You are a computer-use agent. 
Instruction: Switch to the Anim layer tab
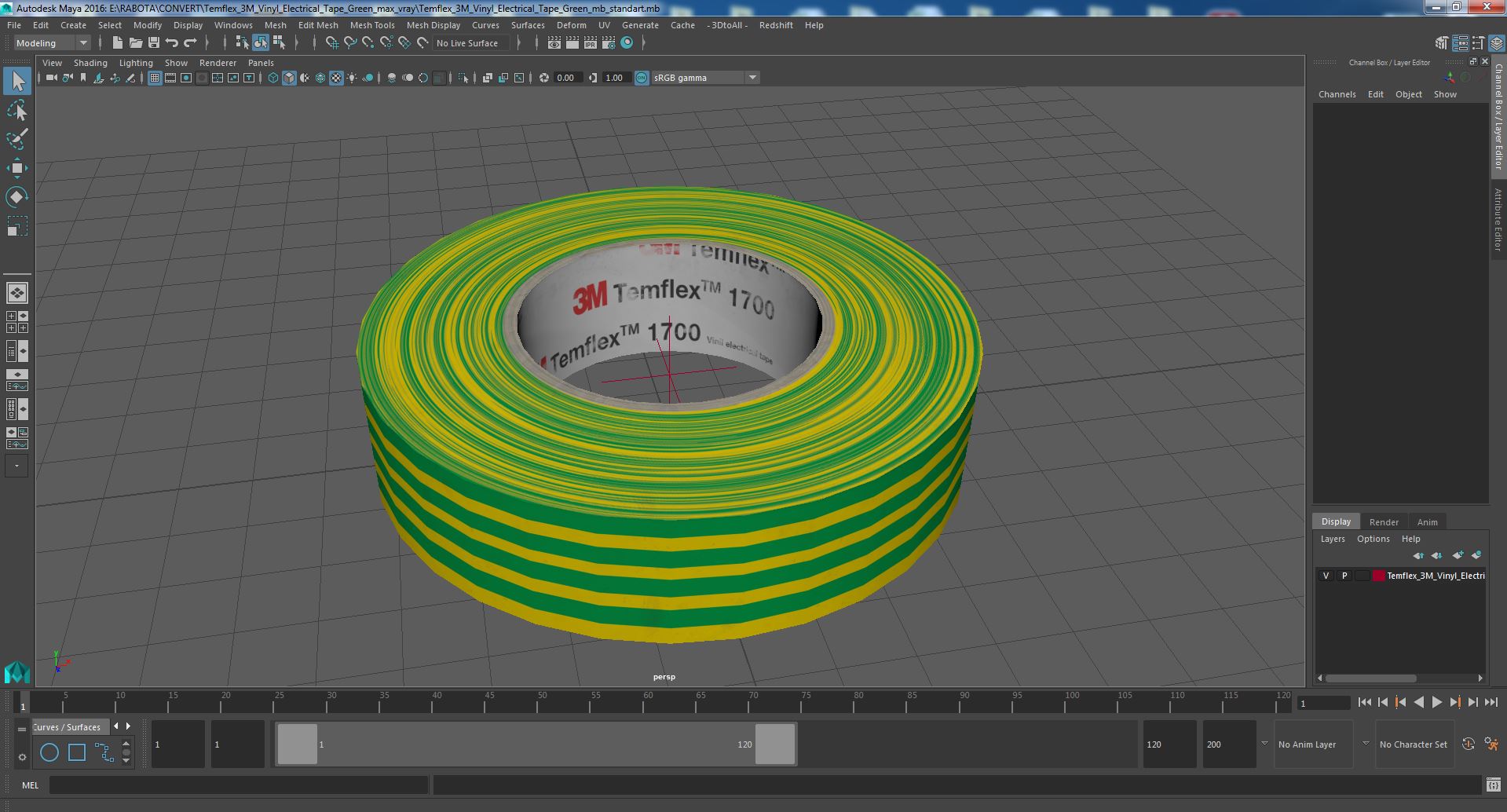[1427, 522]
